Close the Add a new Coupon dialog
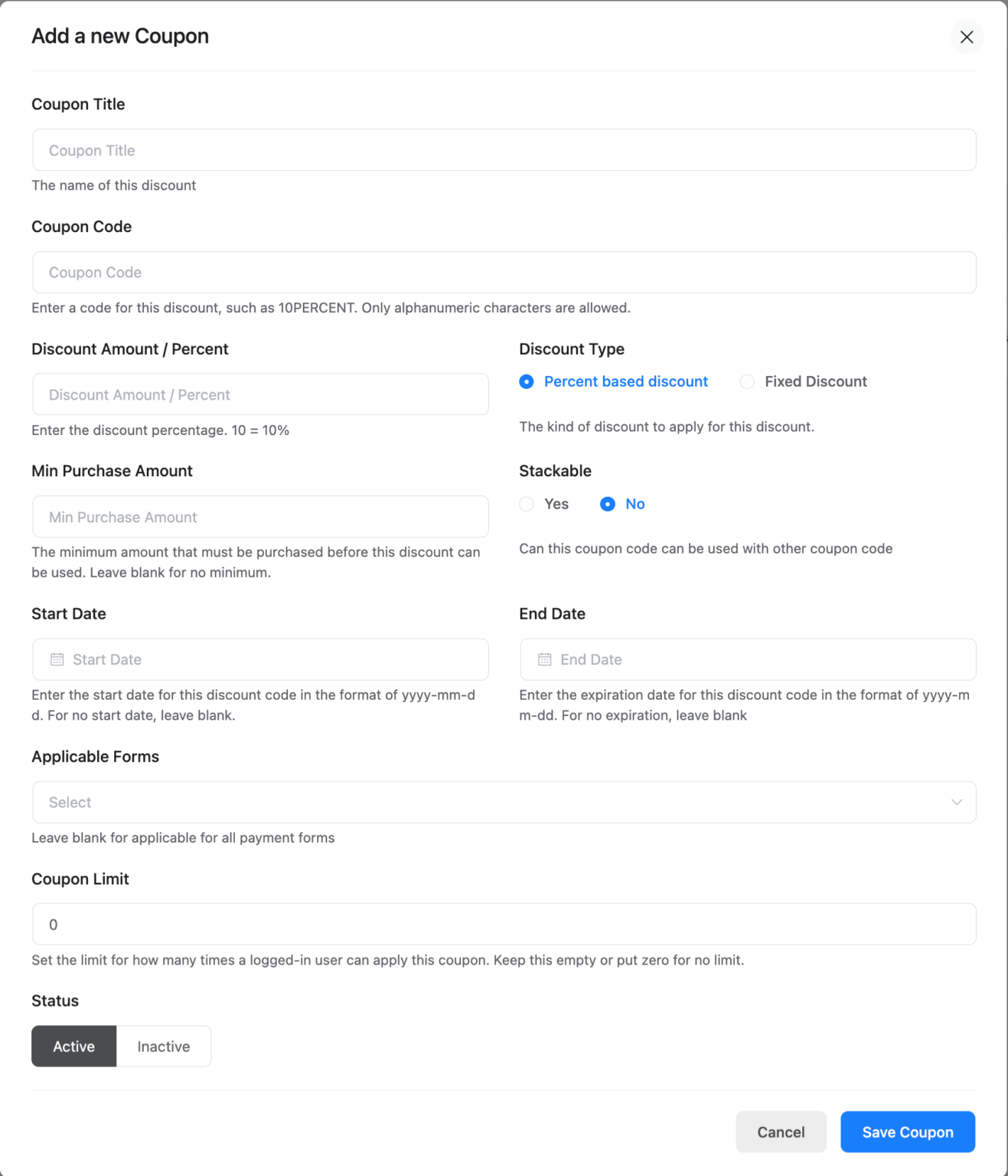Image resolution: width=1008 pixels, height=1176 pixels. tap(967, 37)
